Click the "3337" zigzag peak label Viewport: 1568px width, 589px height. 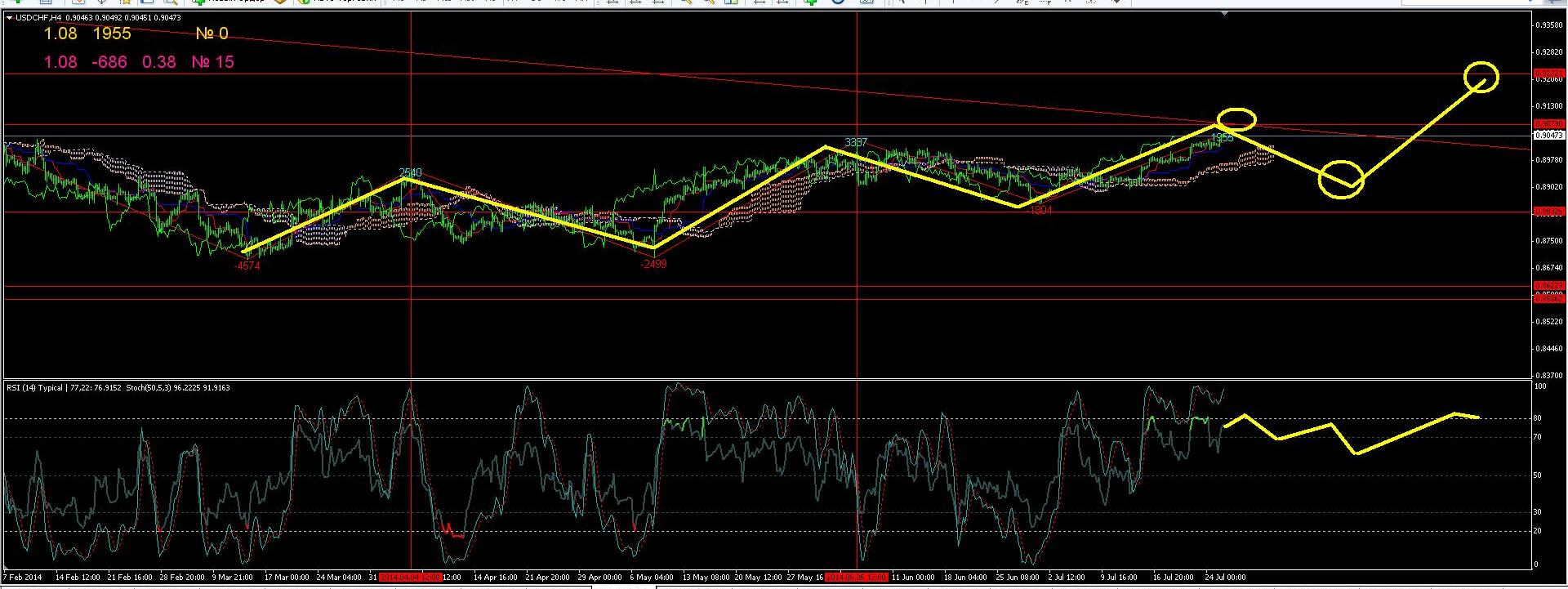[856, 142]
